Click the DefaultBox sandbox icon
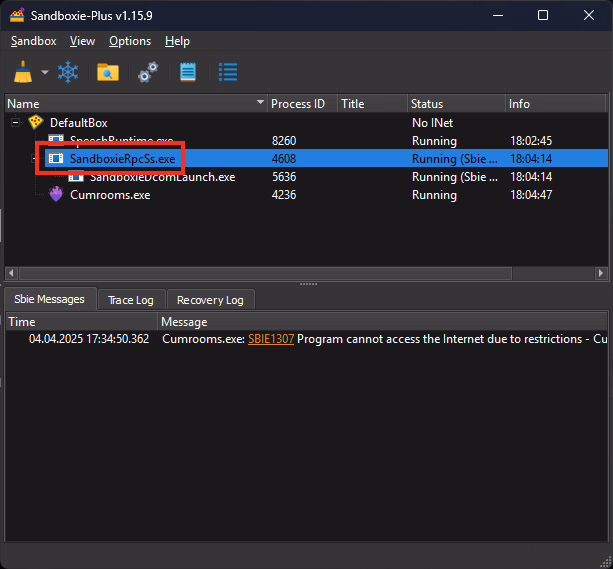Screen dimensions: 613x569 (x=36, y=123)
